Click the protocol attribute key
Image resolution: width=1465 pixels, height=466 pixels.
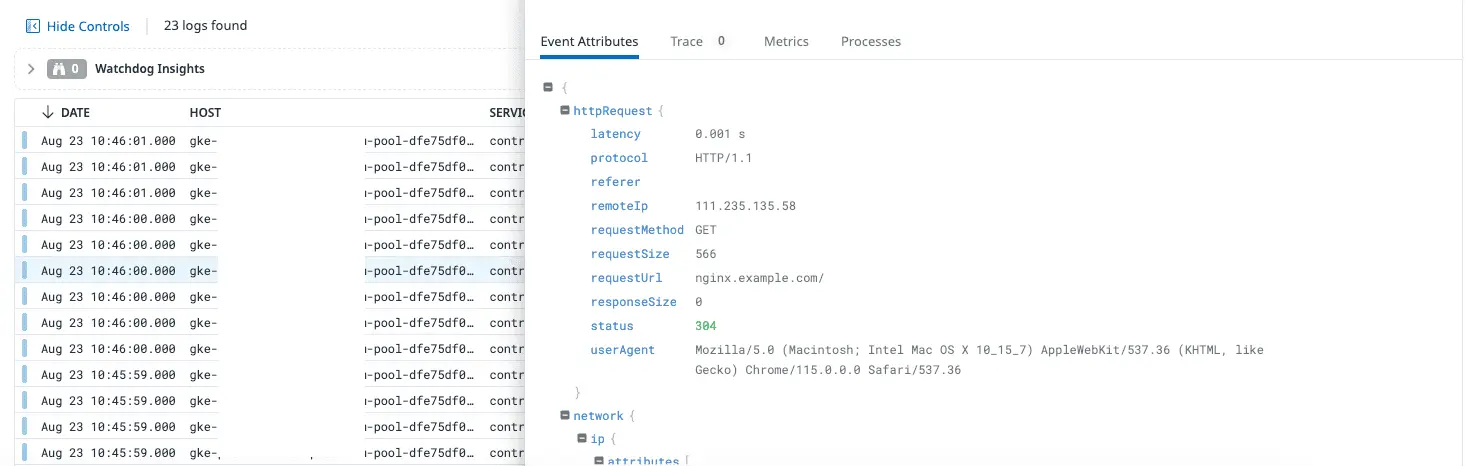point(619,158)
